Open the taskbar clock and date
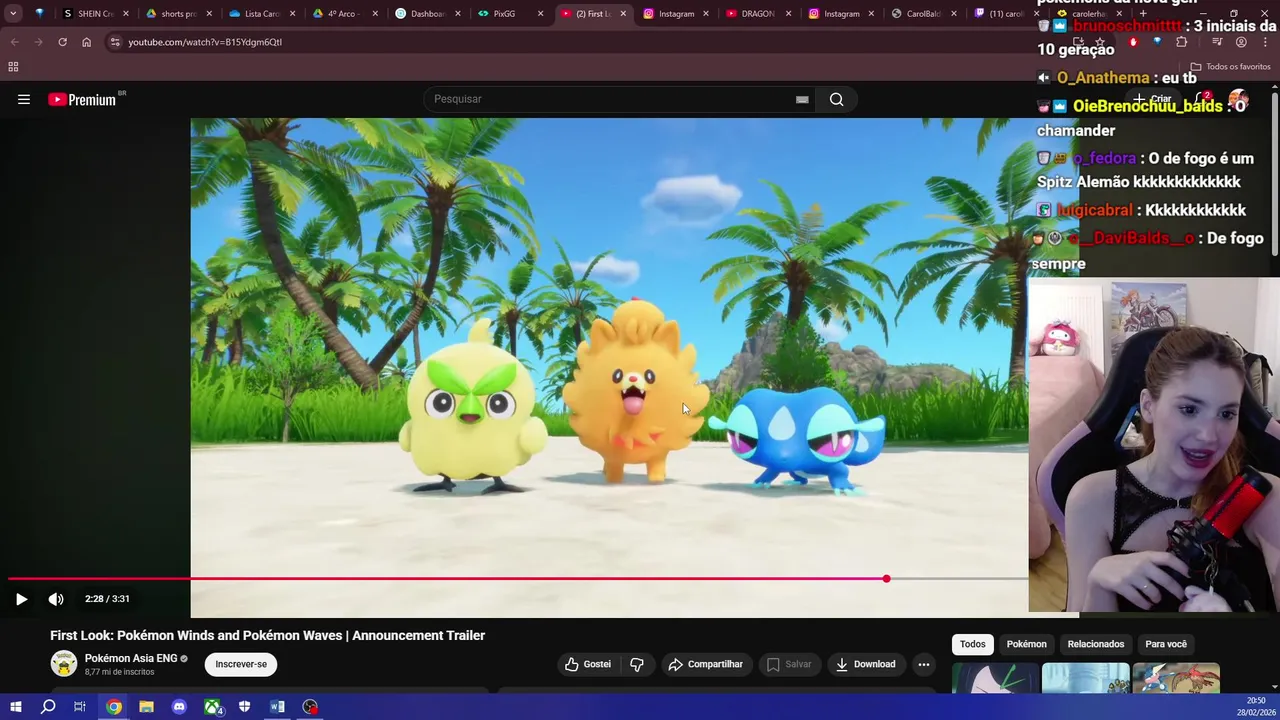 click(x=1257, y=707)
